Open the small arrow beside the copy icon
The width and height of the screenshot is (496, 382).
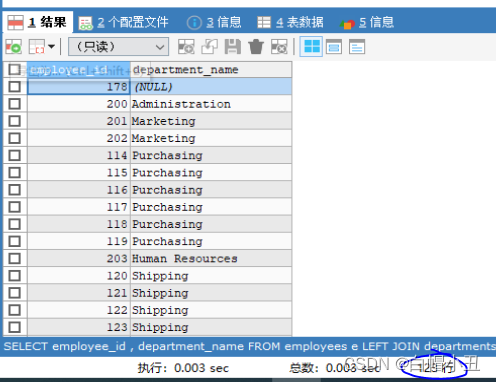tap(51, 47)
